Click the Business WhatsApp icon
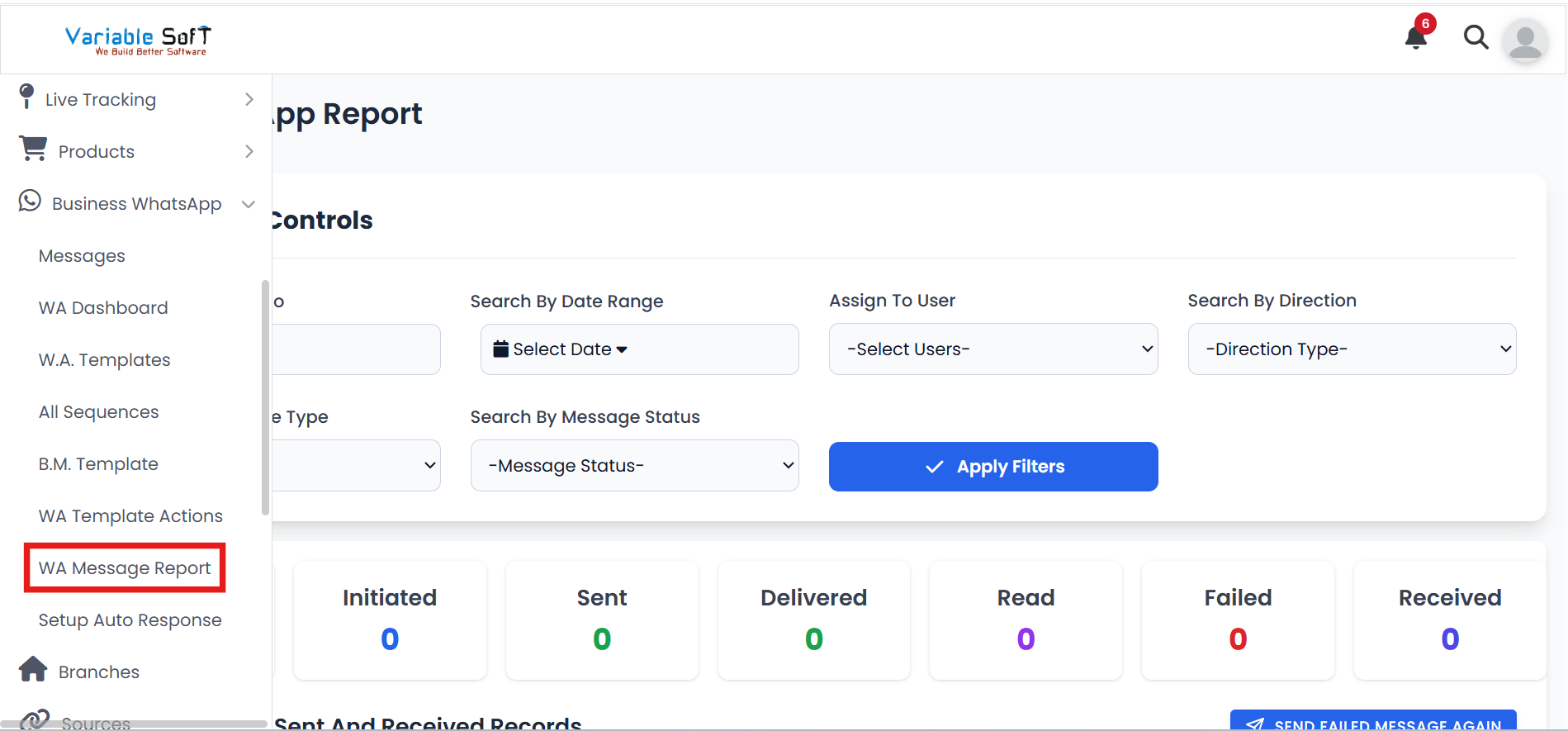Viewport: 1568px width, 731px height. (30, 202)
